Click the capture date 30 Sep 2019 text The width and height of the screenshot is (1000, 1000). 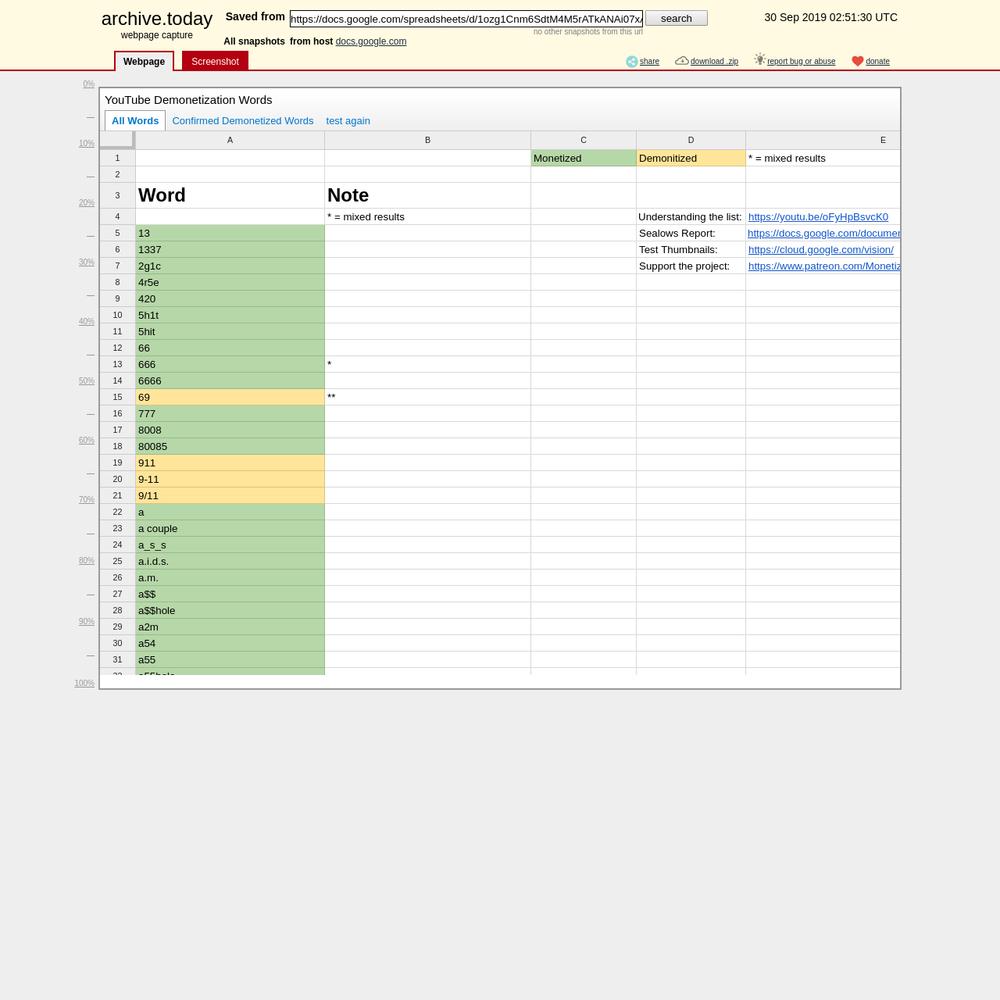830,17
